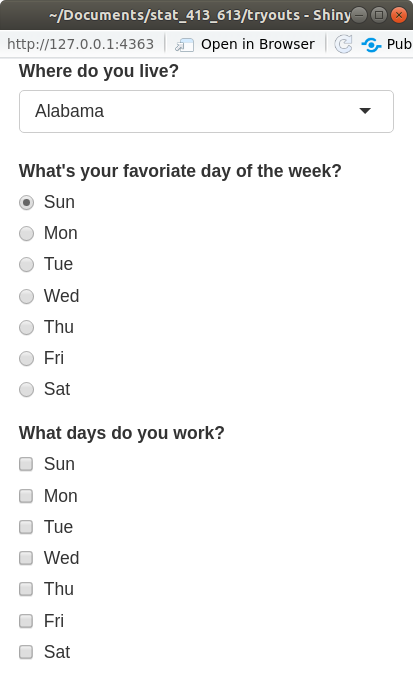Click the Open in Browser icon

(184, 44)
